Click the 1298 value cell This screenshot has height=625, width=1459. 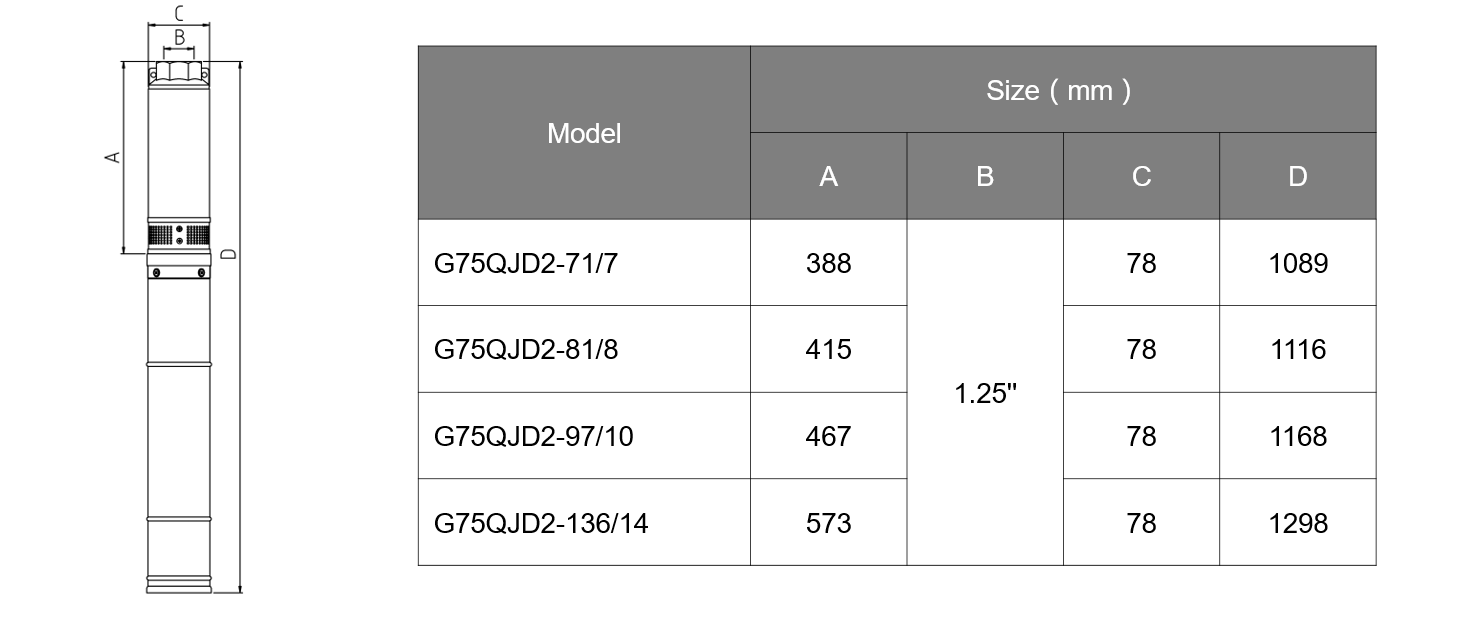(1298, 522)
